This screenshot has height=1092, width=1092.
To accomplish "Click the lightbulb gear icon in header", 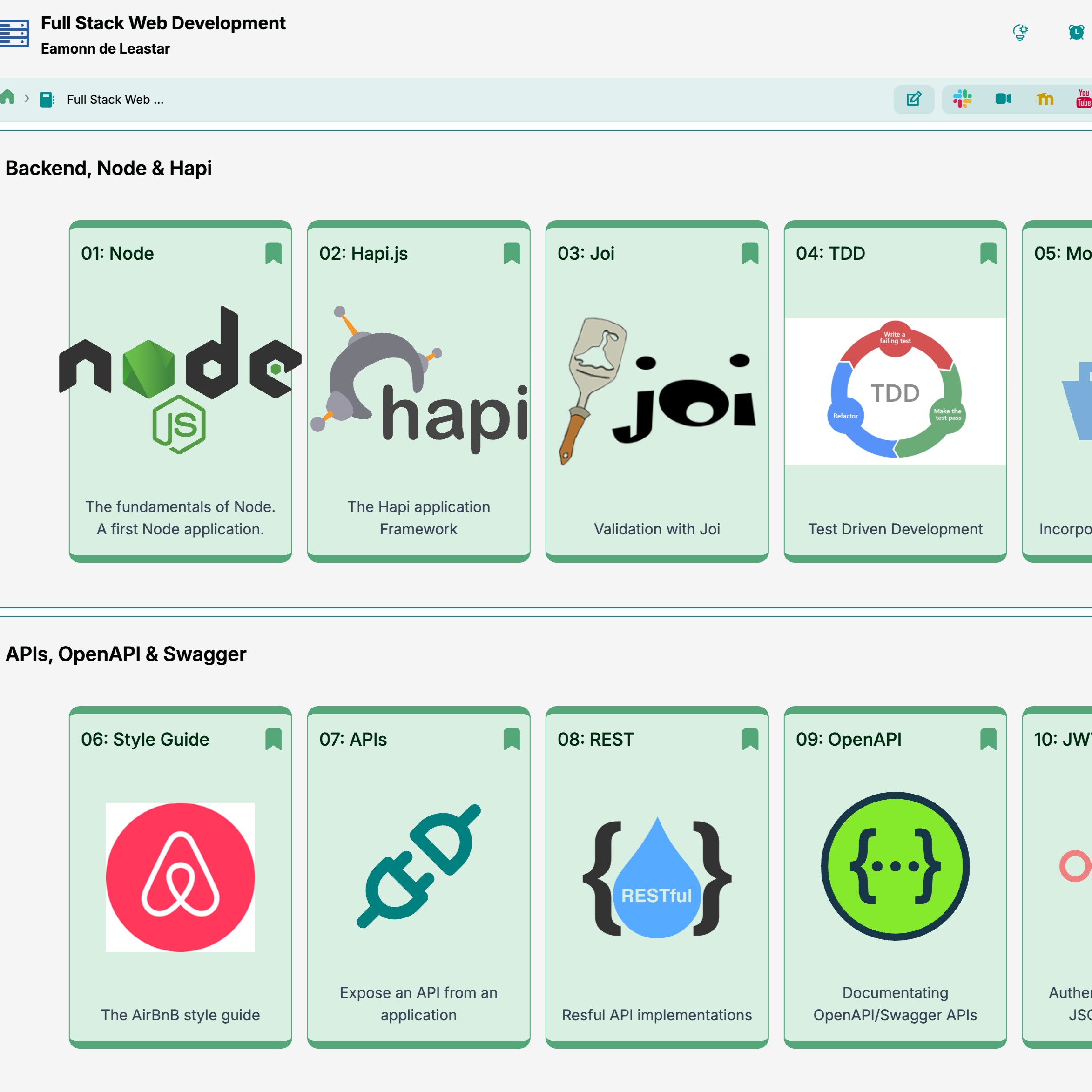I will click(1020, 32).
